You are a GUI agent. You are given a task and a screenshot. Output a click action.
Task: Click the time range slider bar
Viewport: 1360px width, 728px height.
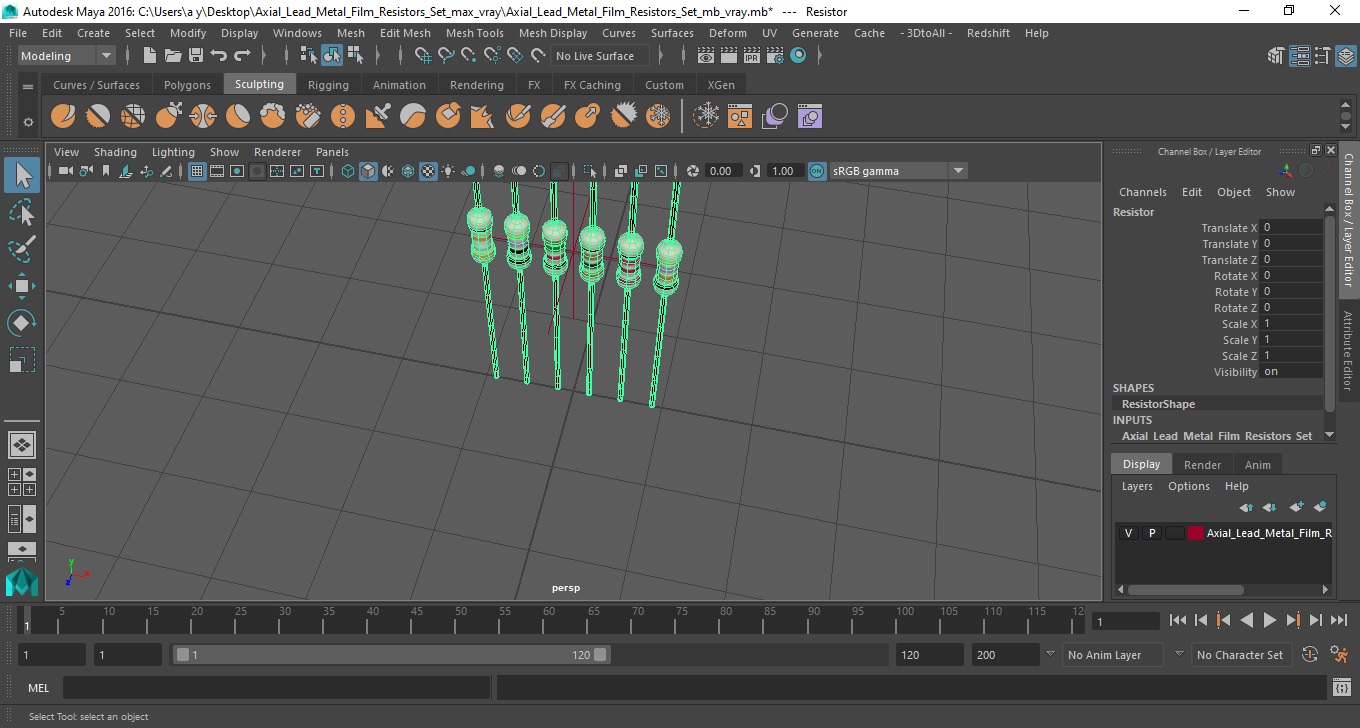(392, 655)
